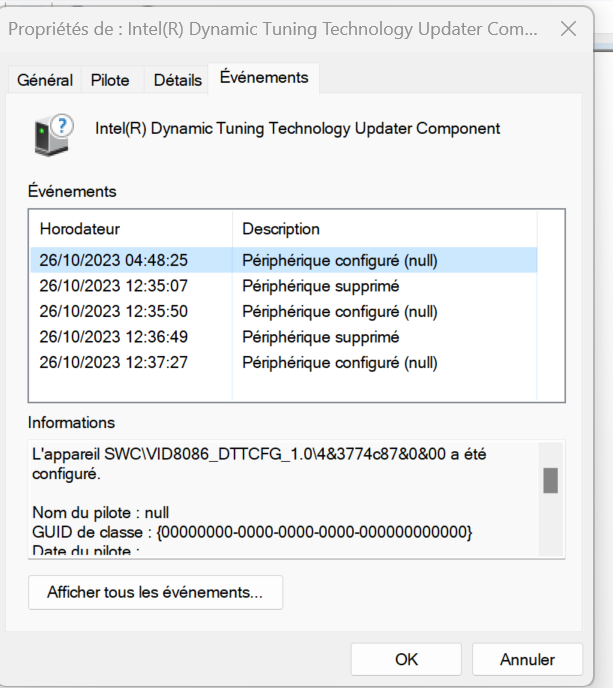Select the 04:48:25 event row
This screenshot has height=688, width=613.
[114, 260]
